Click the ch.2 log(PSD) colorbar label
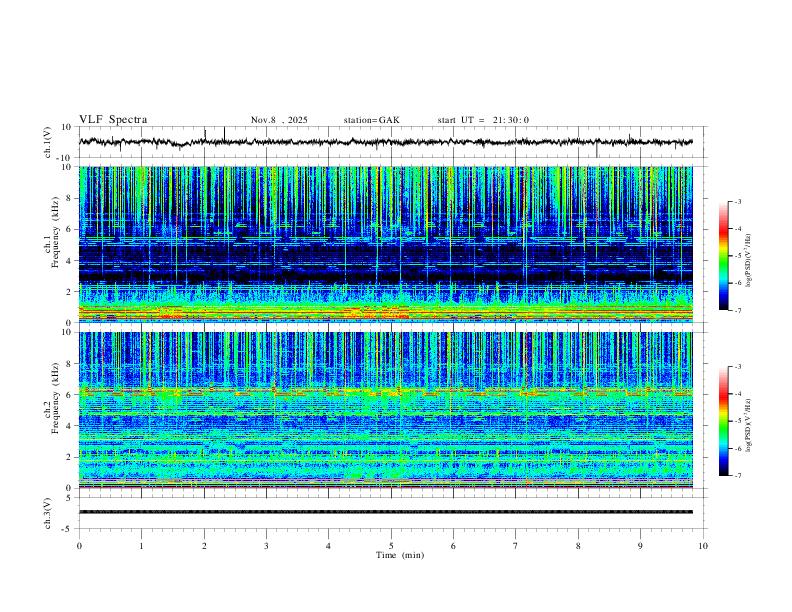792x612 pixels. [749, 425]
